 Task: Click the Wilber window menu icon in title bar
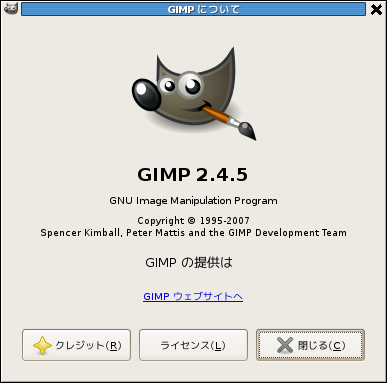pyautogui.click(x=11, y=8)
